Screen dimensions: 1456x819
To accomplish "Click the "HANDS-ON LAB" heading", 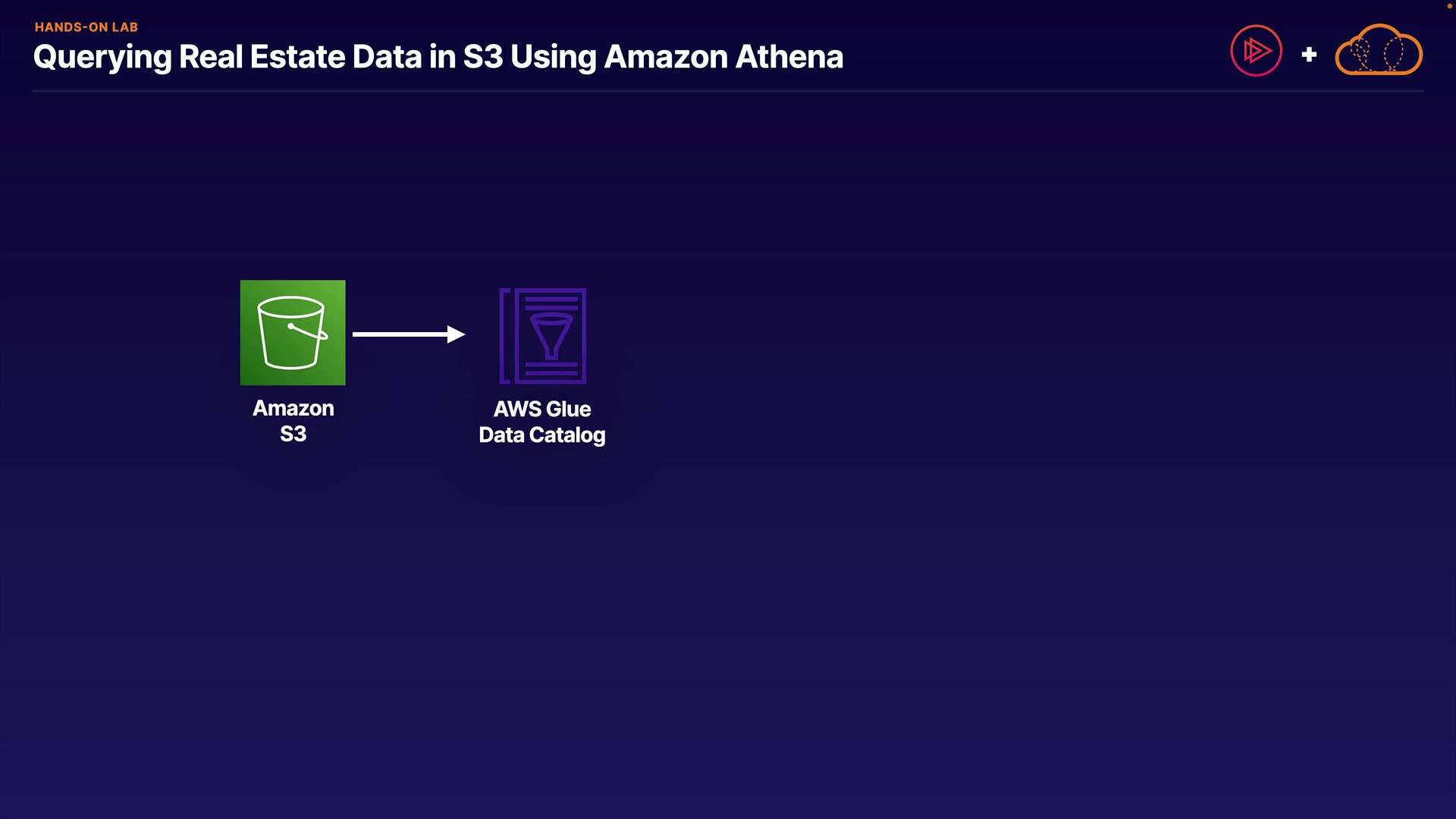I will coord(86,27).
